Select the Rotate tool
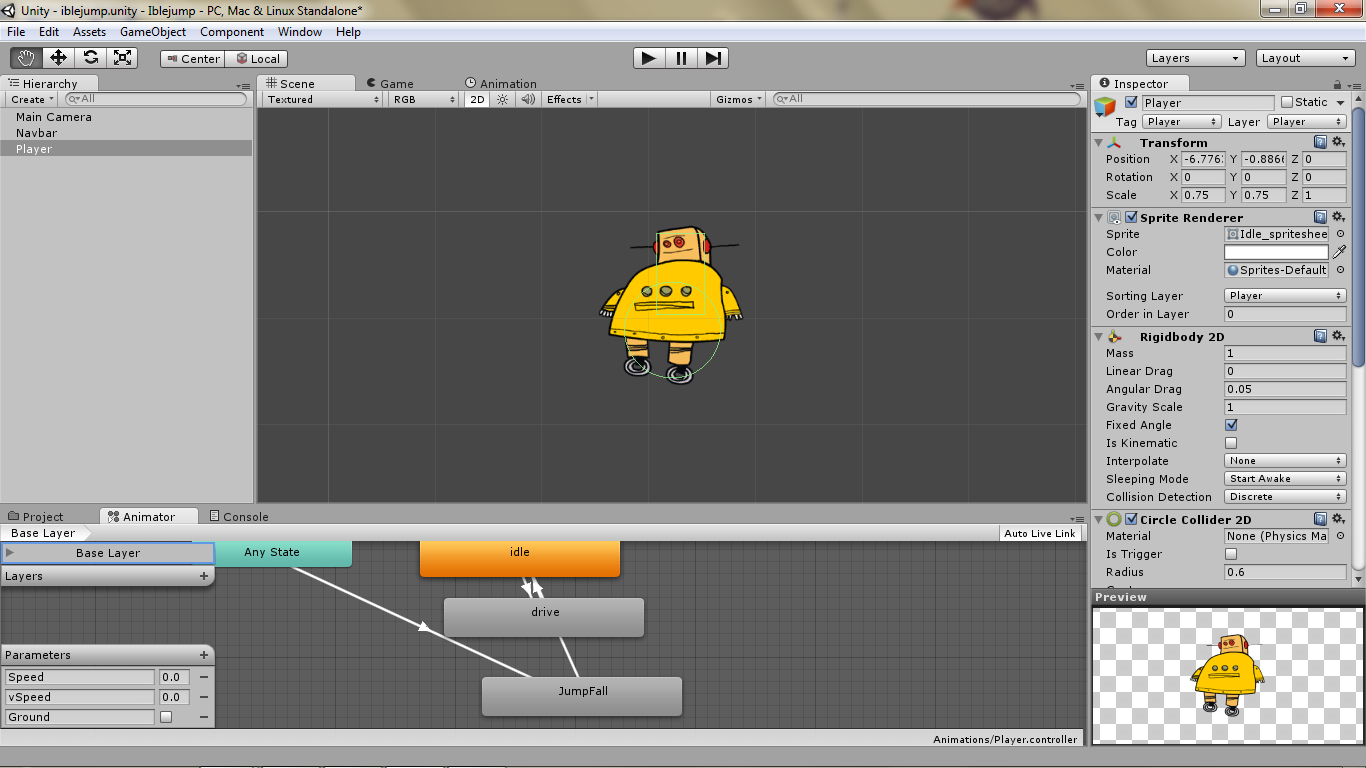 point(90,58)
